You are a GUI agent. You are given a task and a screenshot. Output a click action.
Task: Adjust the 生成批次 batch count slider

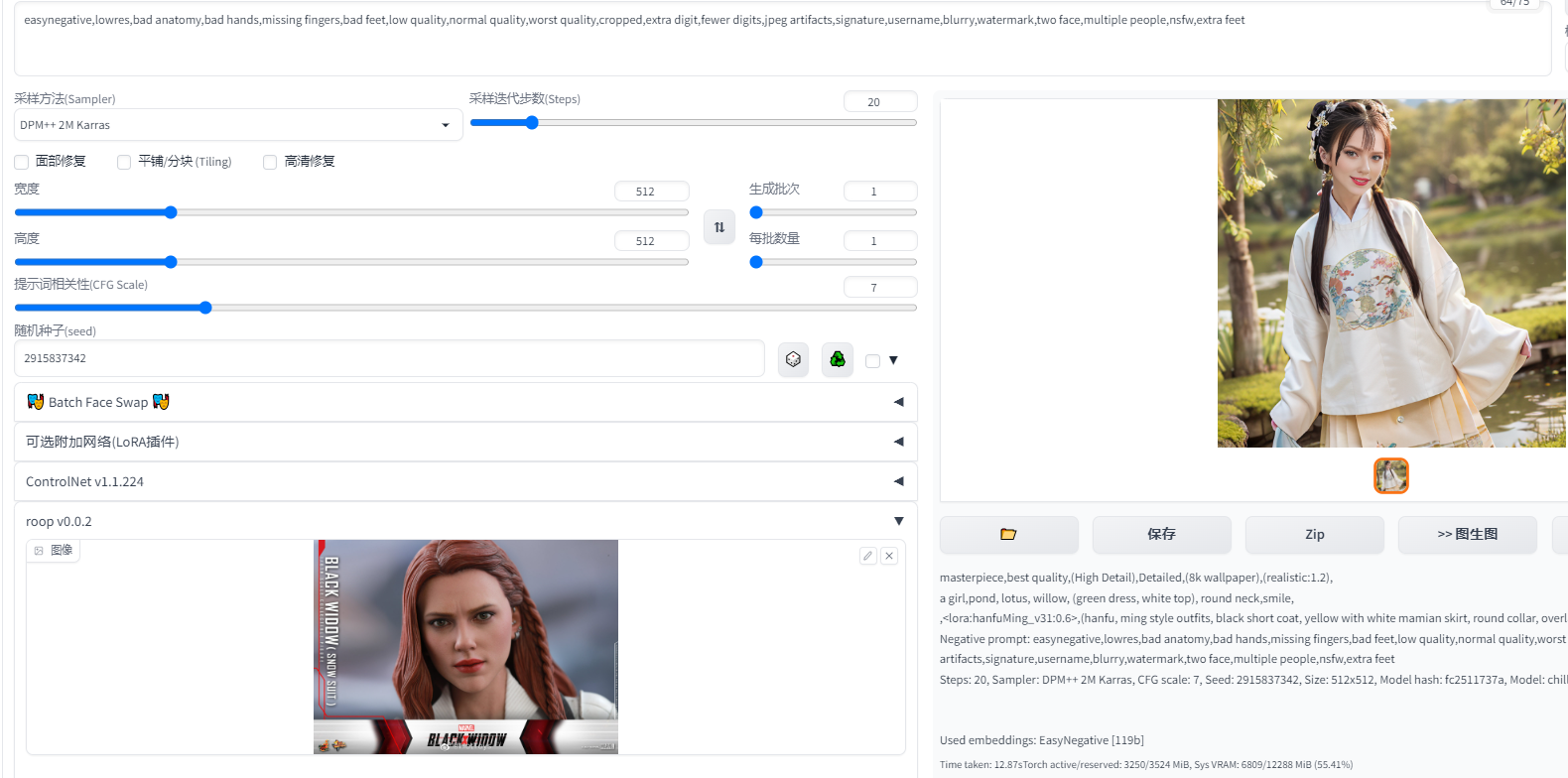833,212
